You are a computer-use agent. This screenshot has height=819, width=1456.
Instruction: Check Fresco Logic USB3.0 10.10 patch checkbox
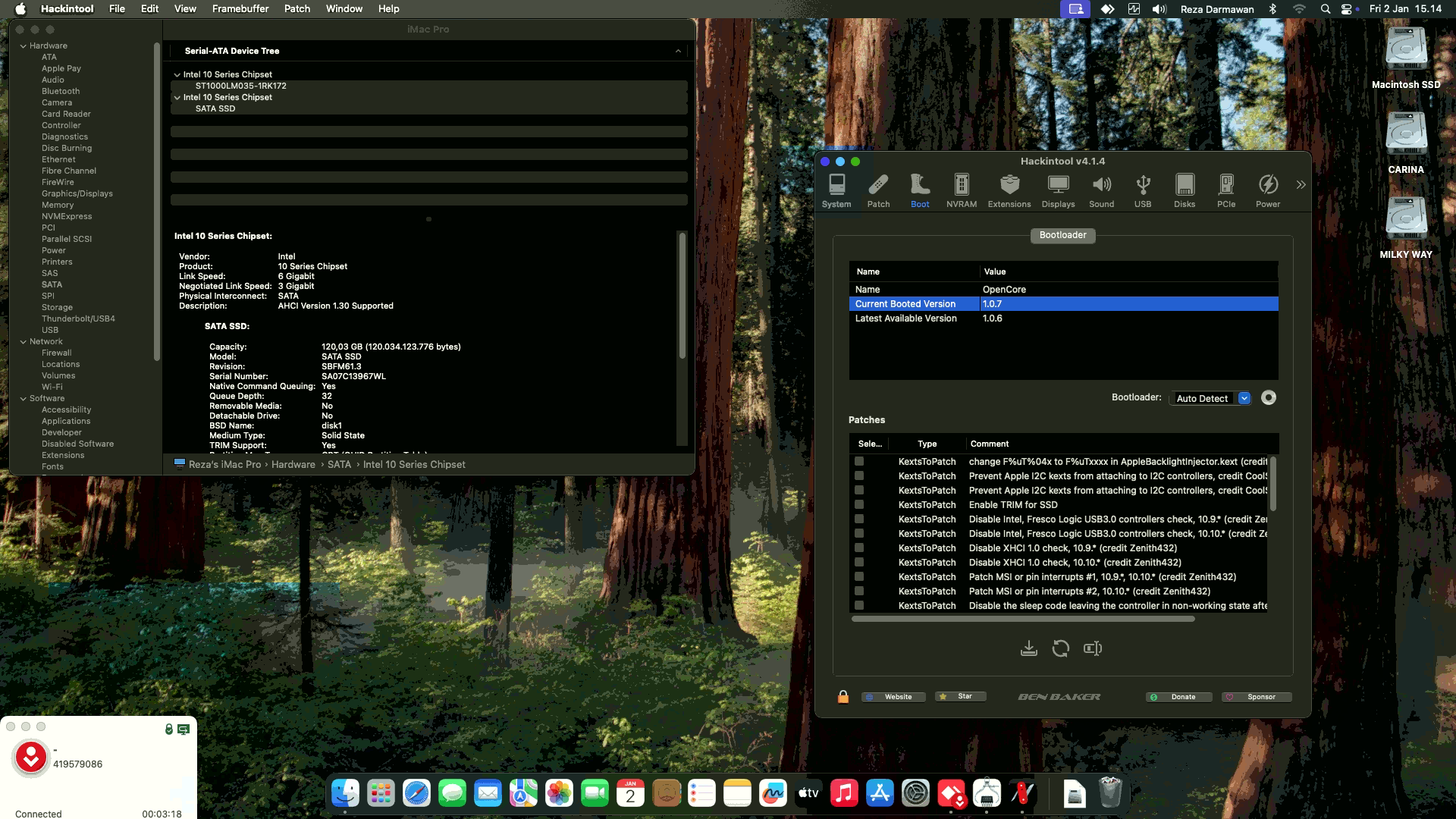[859, 533]
